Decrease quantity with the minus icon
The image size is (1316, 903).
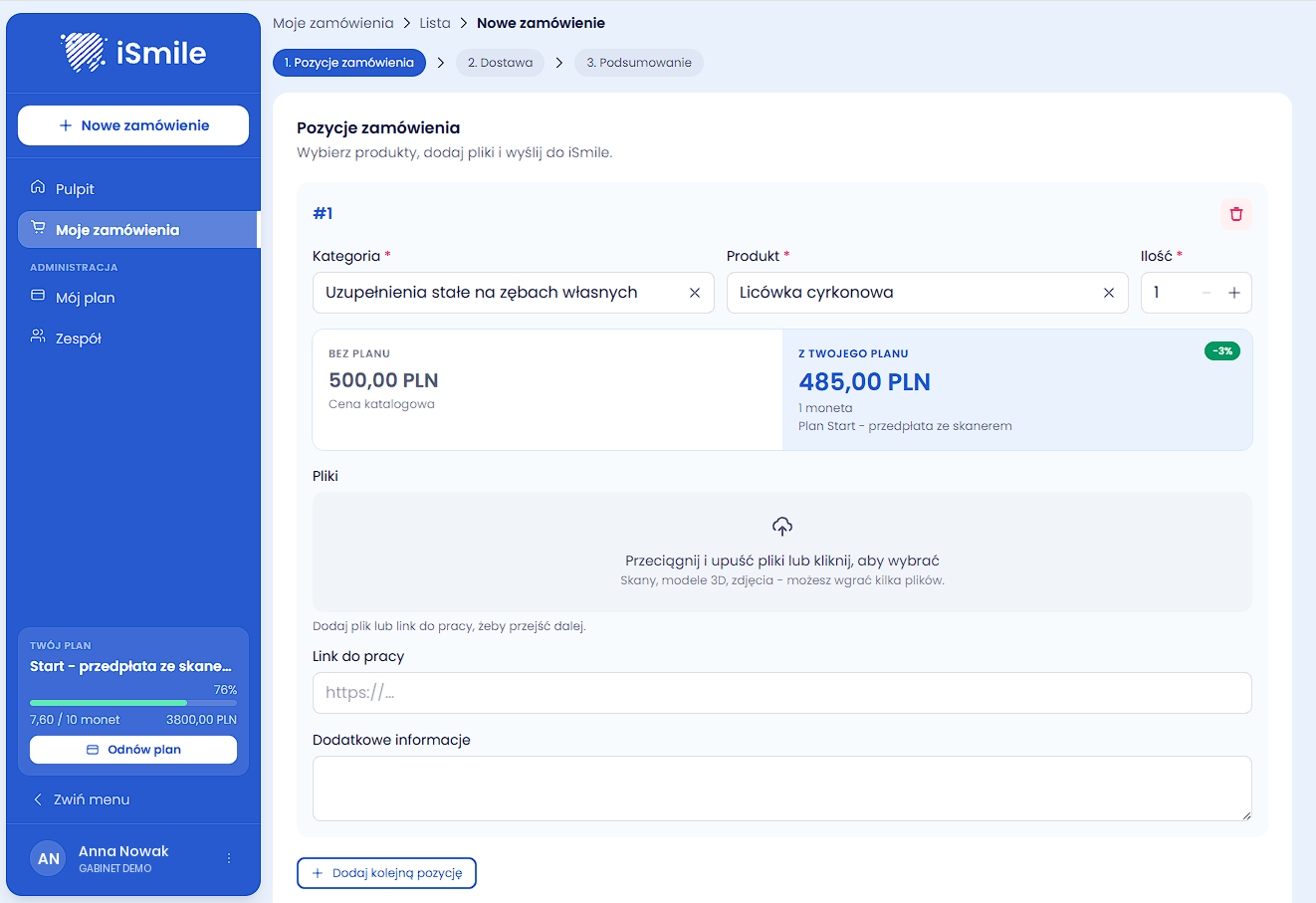tap(1206, 293)
